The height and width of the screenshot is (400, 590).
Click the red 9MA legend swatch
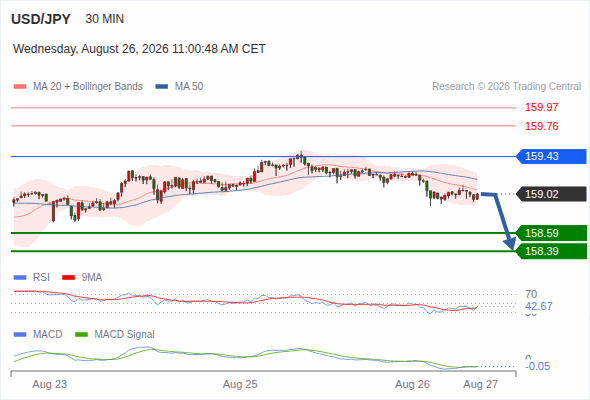(68, 278)
